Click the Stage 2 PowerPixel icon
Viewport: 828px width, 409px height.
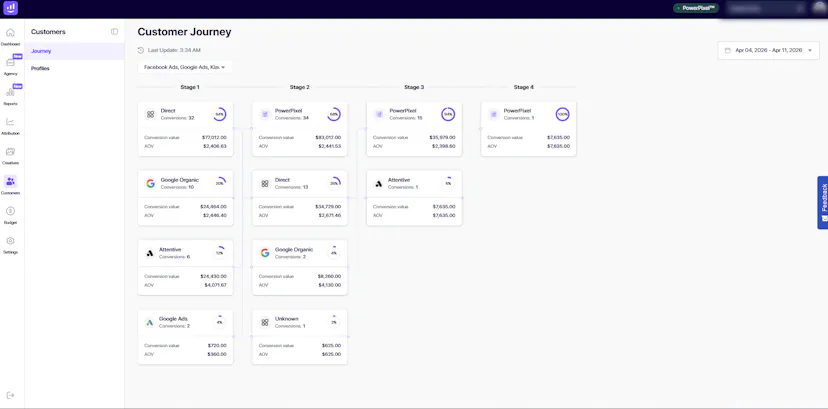pos(265,114)
